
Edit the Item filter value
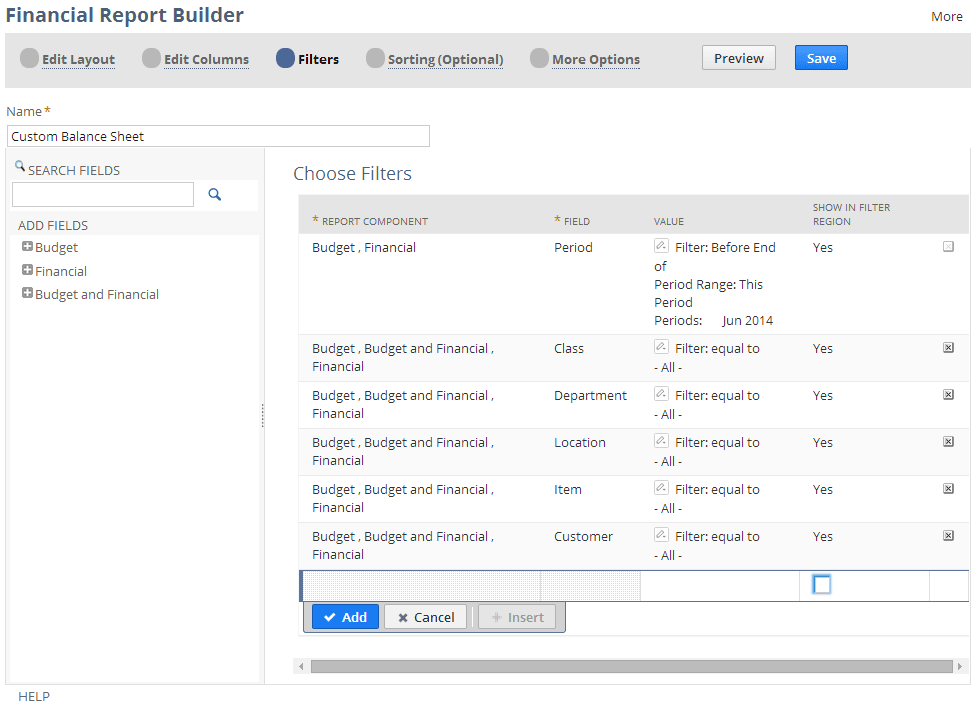click(661, 488)
